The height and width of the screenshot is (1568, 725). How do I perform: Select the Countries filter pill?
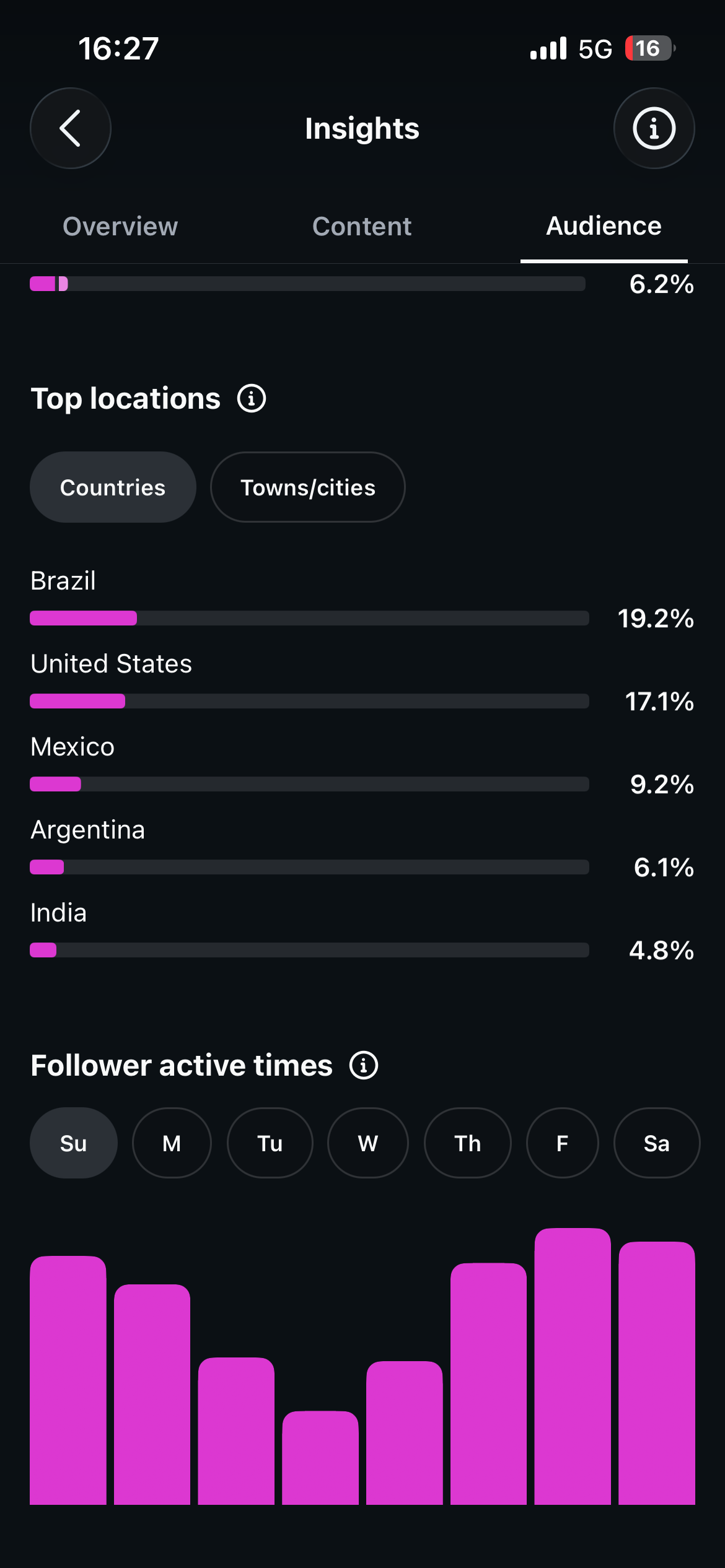113,487
